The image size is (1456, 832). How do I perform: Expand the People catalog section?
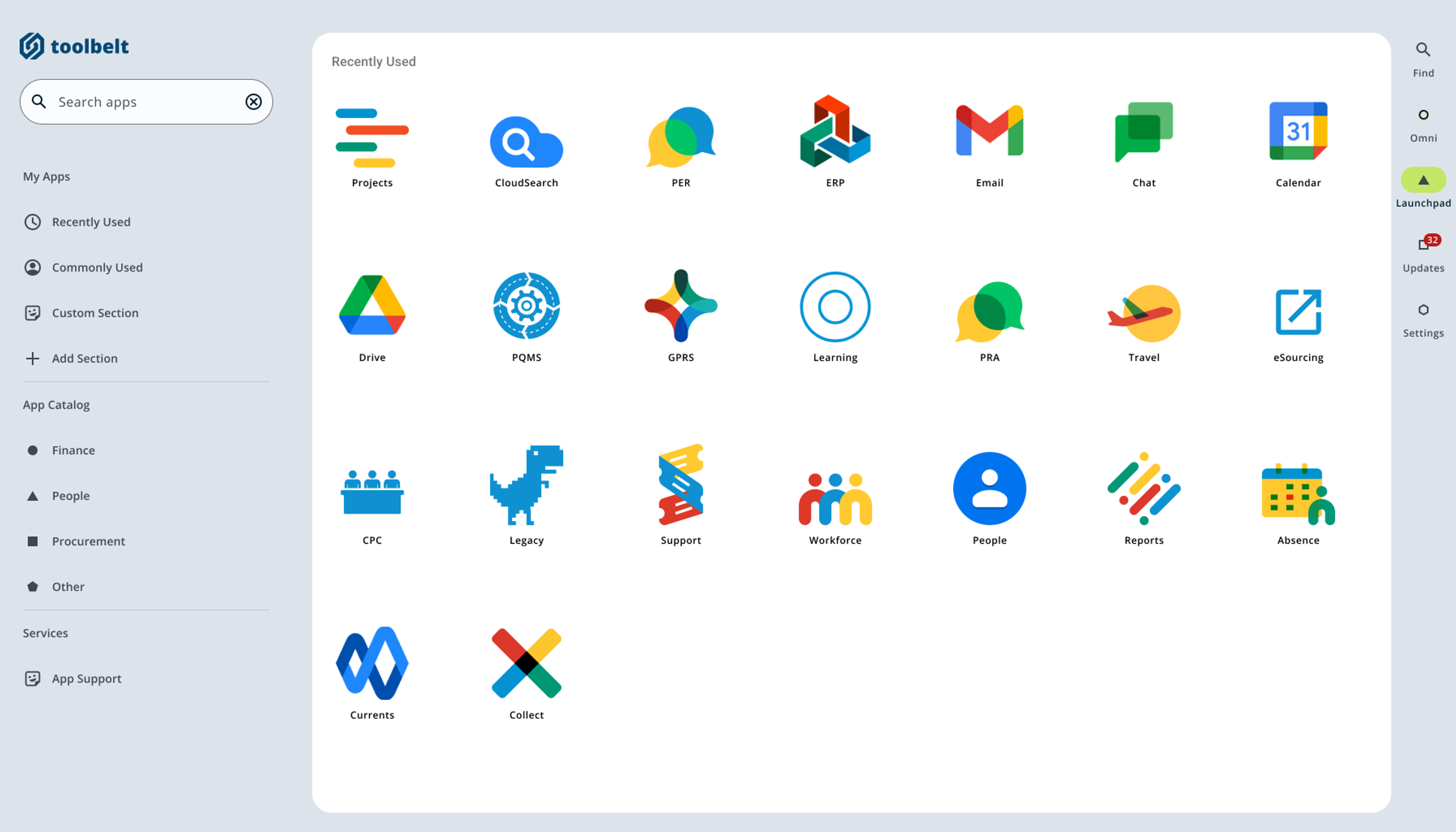pyautogui.click(x=70, y=495)
